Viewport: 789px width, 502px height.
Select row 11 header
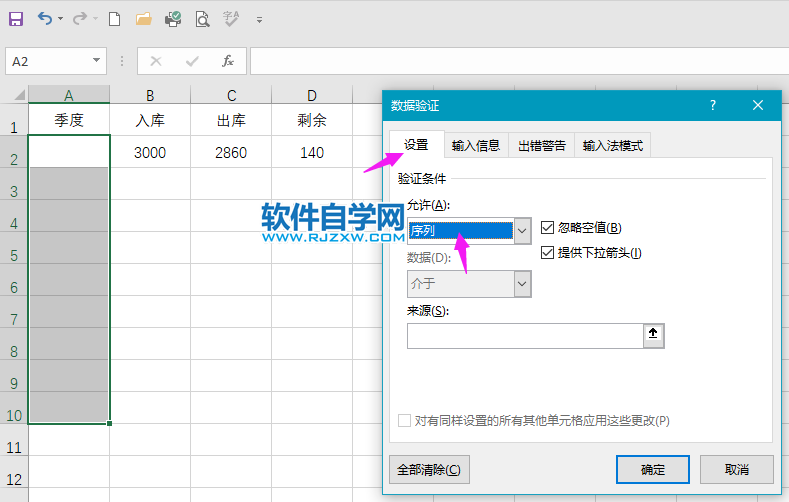tap(14, 441)
